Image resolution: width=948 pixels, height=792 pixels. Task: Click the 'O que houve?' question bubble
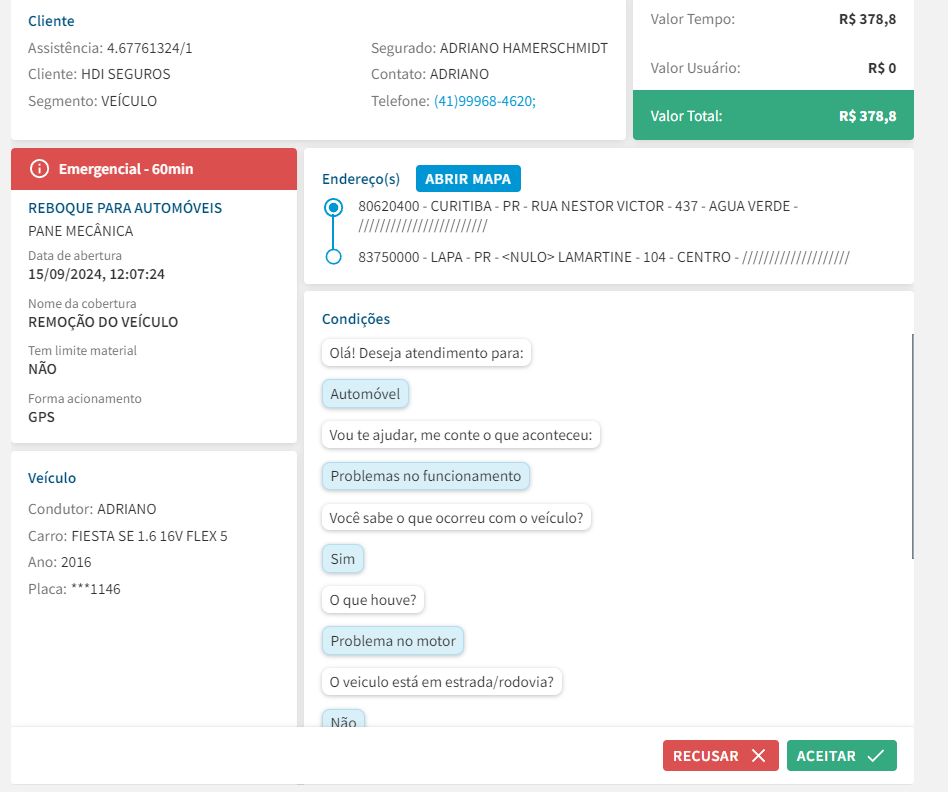[x=374, y=600]
